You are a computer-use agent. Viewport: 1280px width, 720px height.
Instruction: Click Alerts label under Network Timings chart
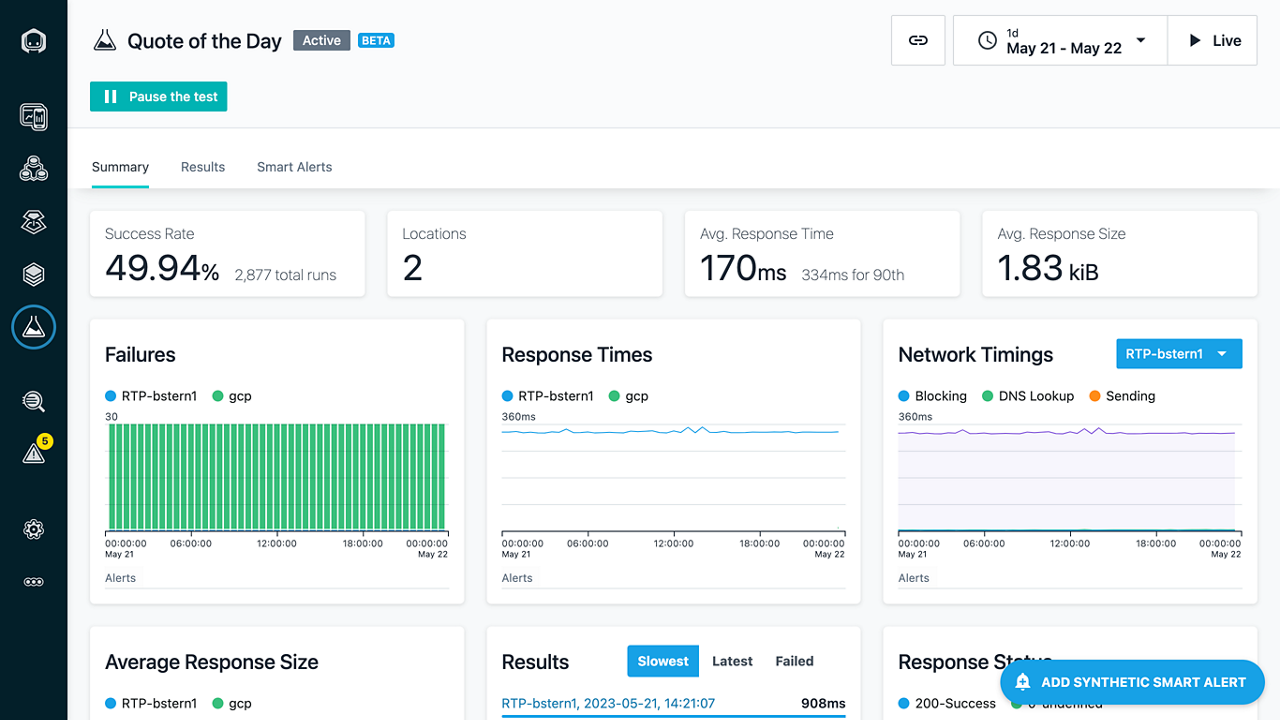tap(914, 578)
